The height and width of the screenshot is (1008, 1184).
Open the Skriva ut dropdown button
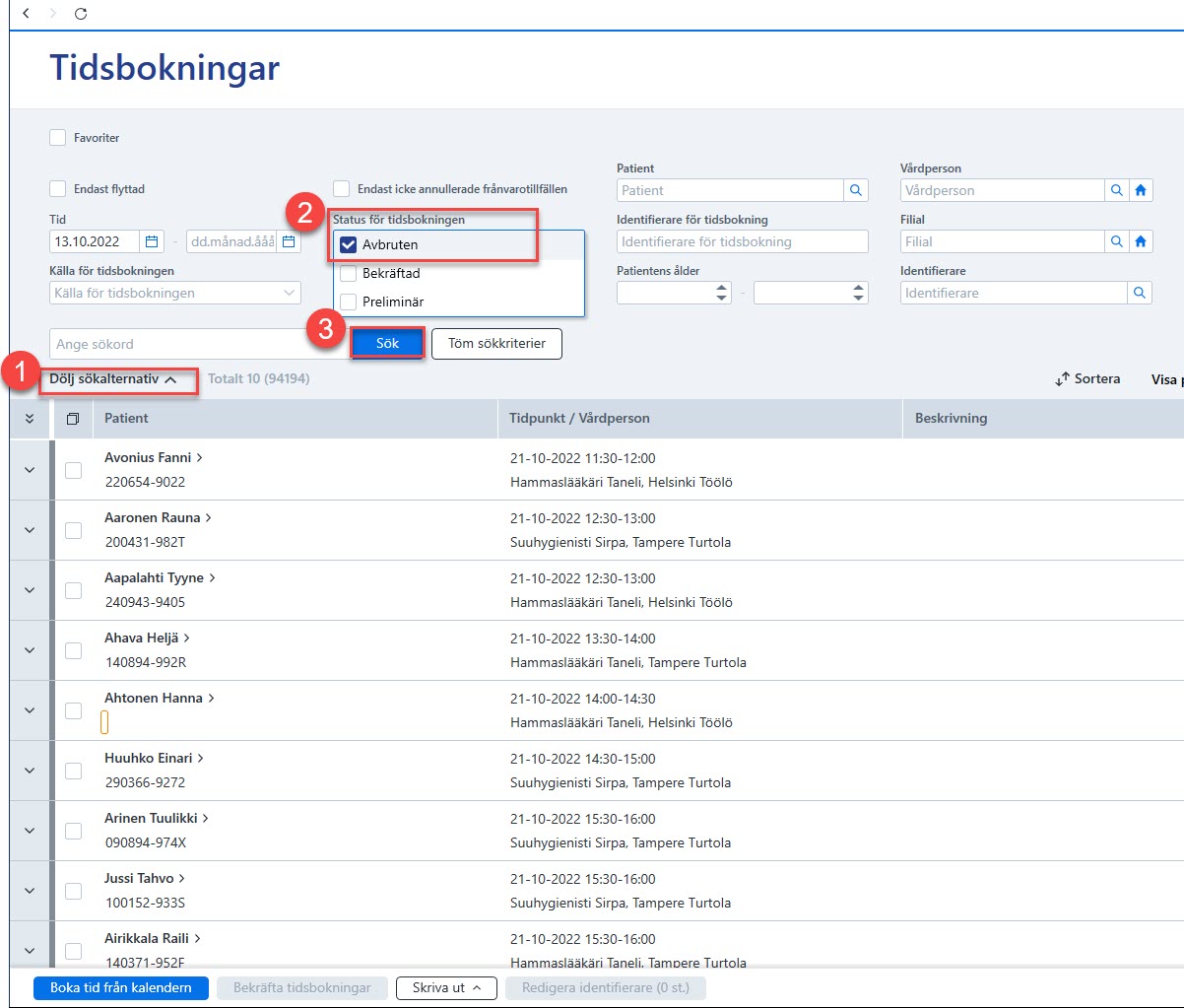coord(446,987)
